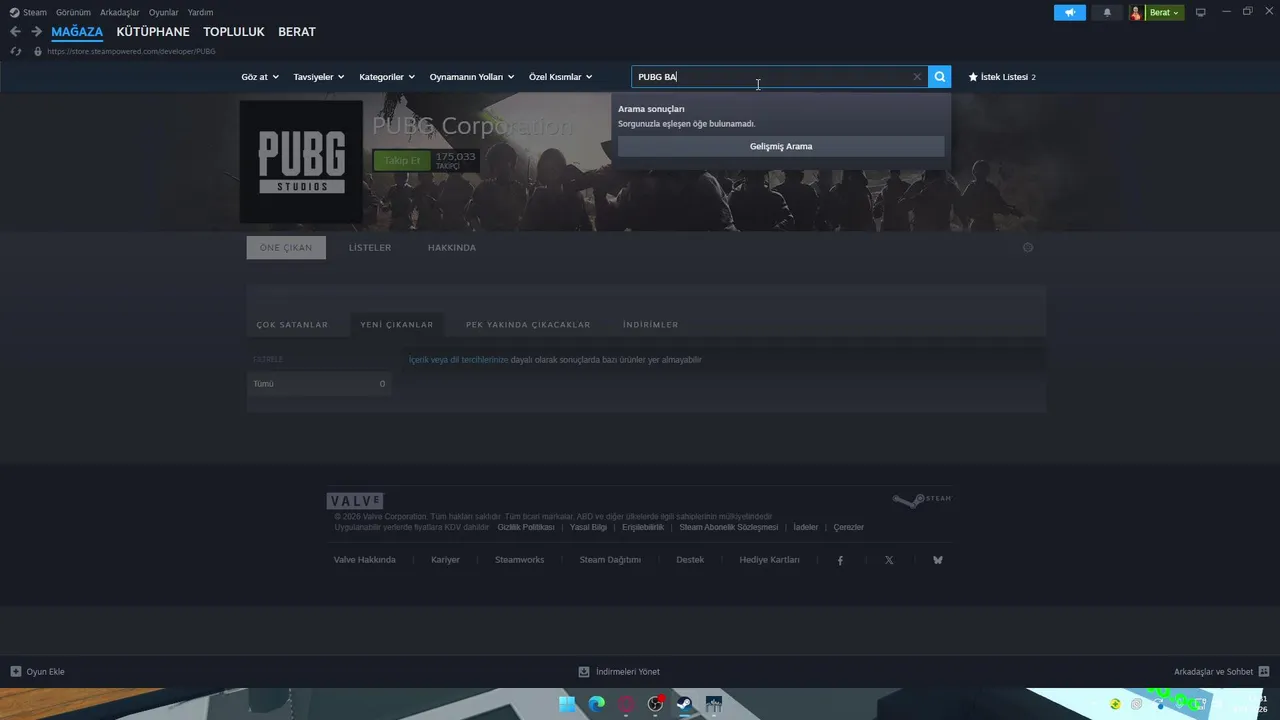This screenshot has width=1280, height=720.
Task: Expand the Göz at dropdown
Action: click(258, 77)
